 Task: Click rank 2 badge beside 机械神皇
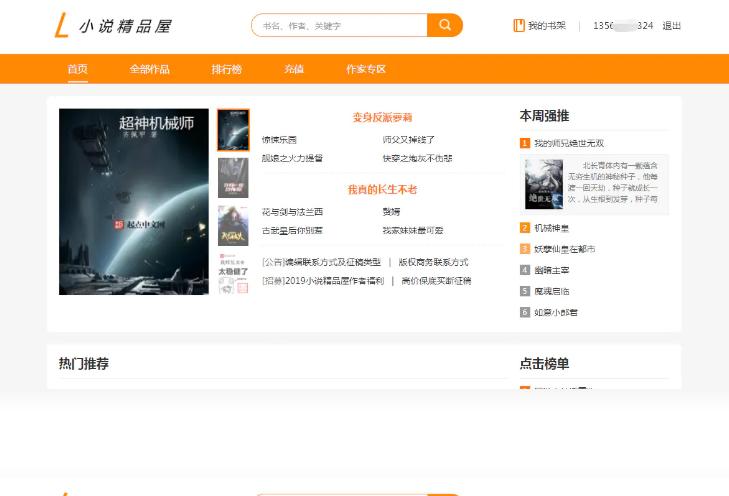tap(525, 228)
